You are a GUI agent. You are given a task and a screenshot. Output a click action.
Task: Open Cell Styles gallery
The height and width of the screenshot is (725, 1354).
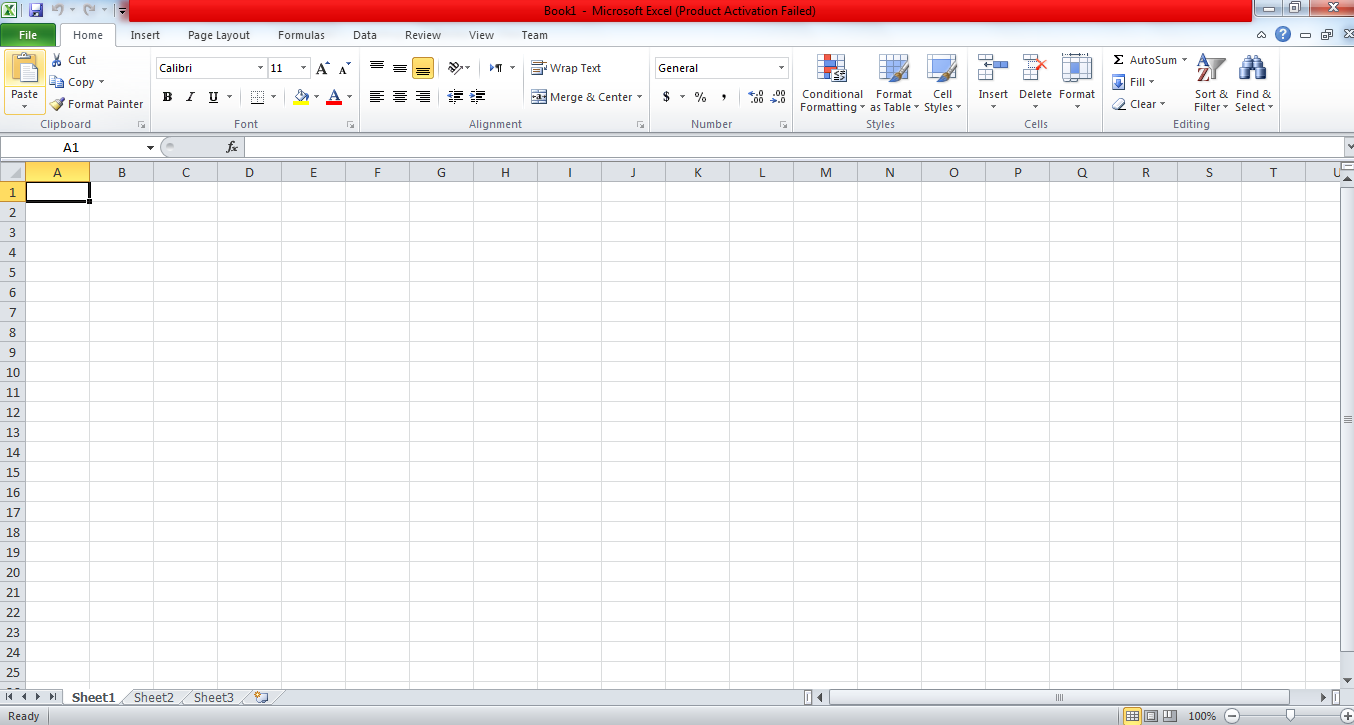942,83
